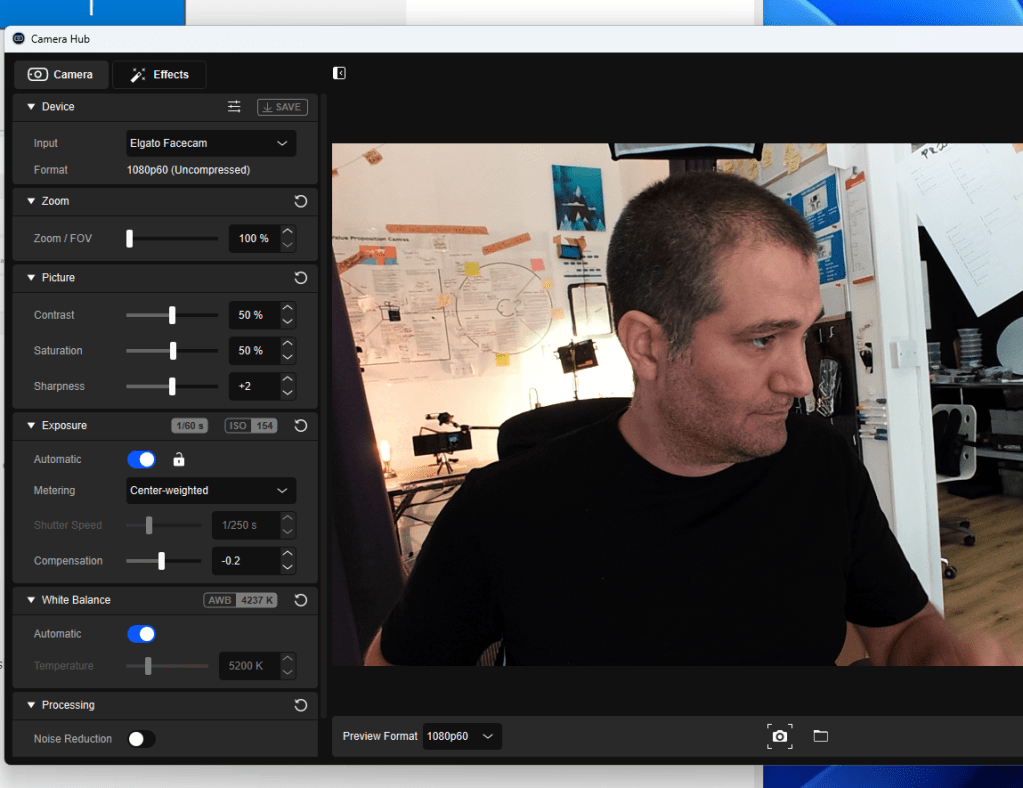Collapse the Processing section
The image size is (1023, 788).
pyautogui.click(x=31, y=705)
